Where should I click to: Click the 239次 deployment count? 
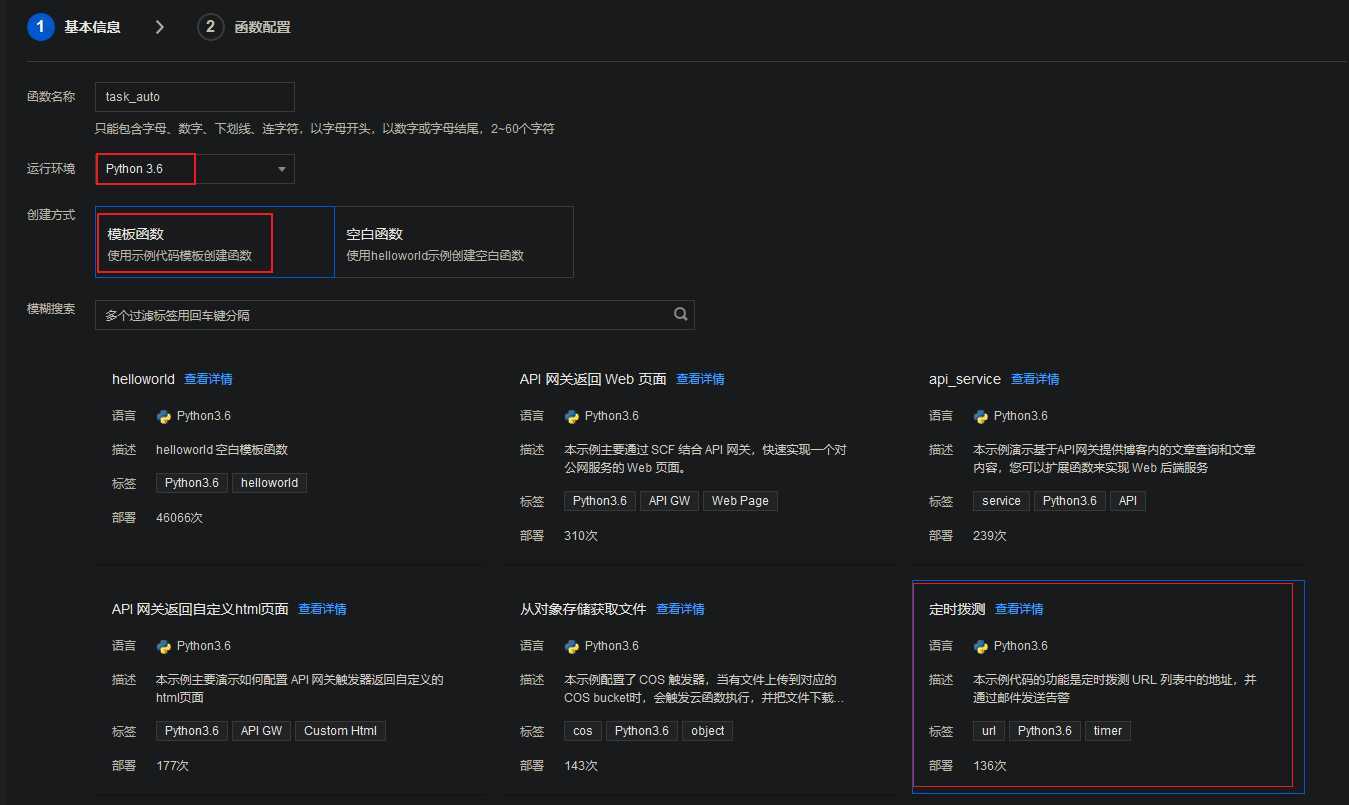(x=990, y=536)
